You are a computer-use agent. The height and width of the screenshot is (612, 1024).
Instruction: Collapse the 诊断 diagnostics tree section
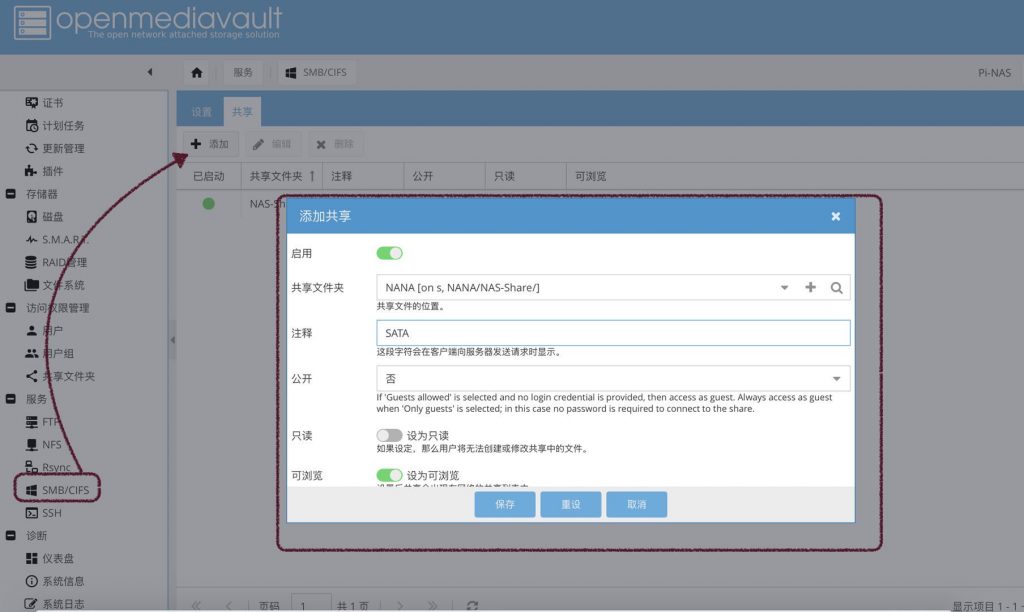(10, 536)
